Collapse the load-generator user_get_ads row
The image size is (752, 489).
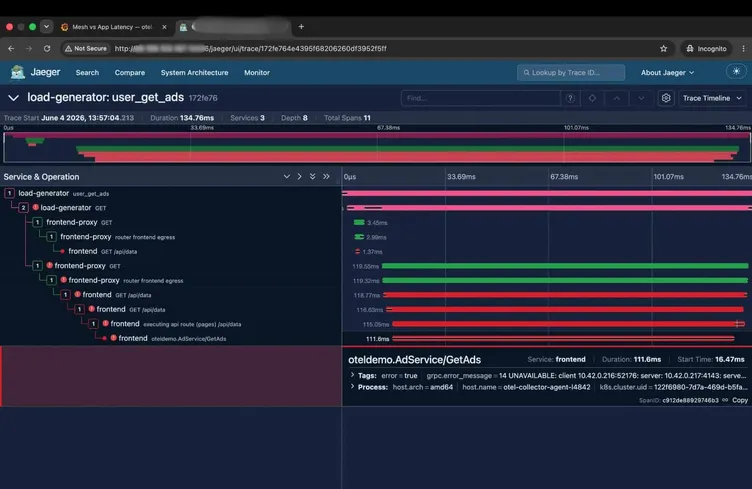click(9, 193)
